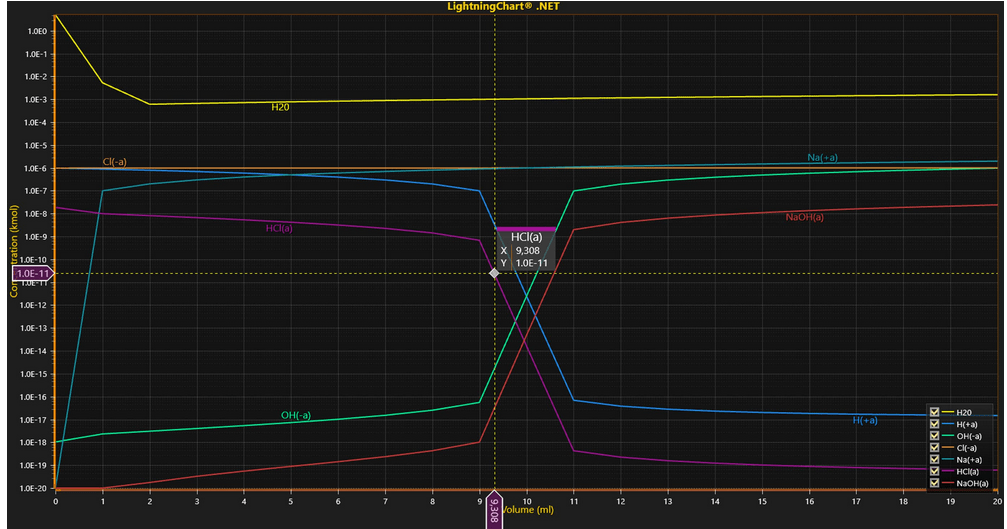The height and width of the screenshot is (529, 1007).
Task: Uncheck the H20 series checkbox in legend
Action: click(x=934, y=412)
